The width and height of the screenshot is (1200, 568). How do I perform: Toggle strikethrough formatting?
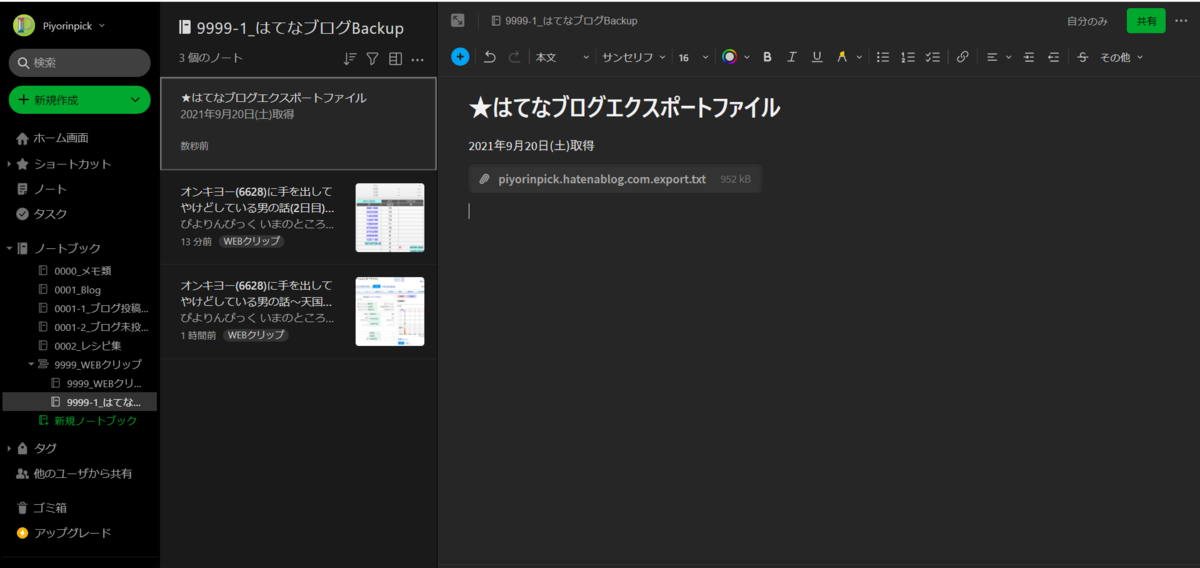(x=1083, y=57)
